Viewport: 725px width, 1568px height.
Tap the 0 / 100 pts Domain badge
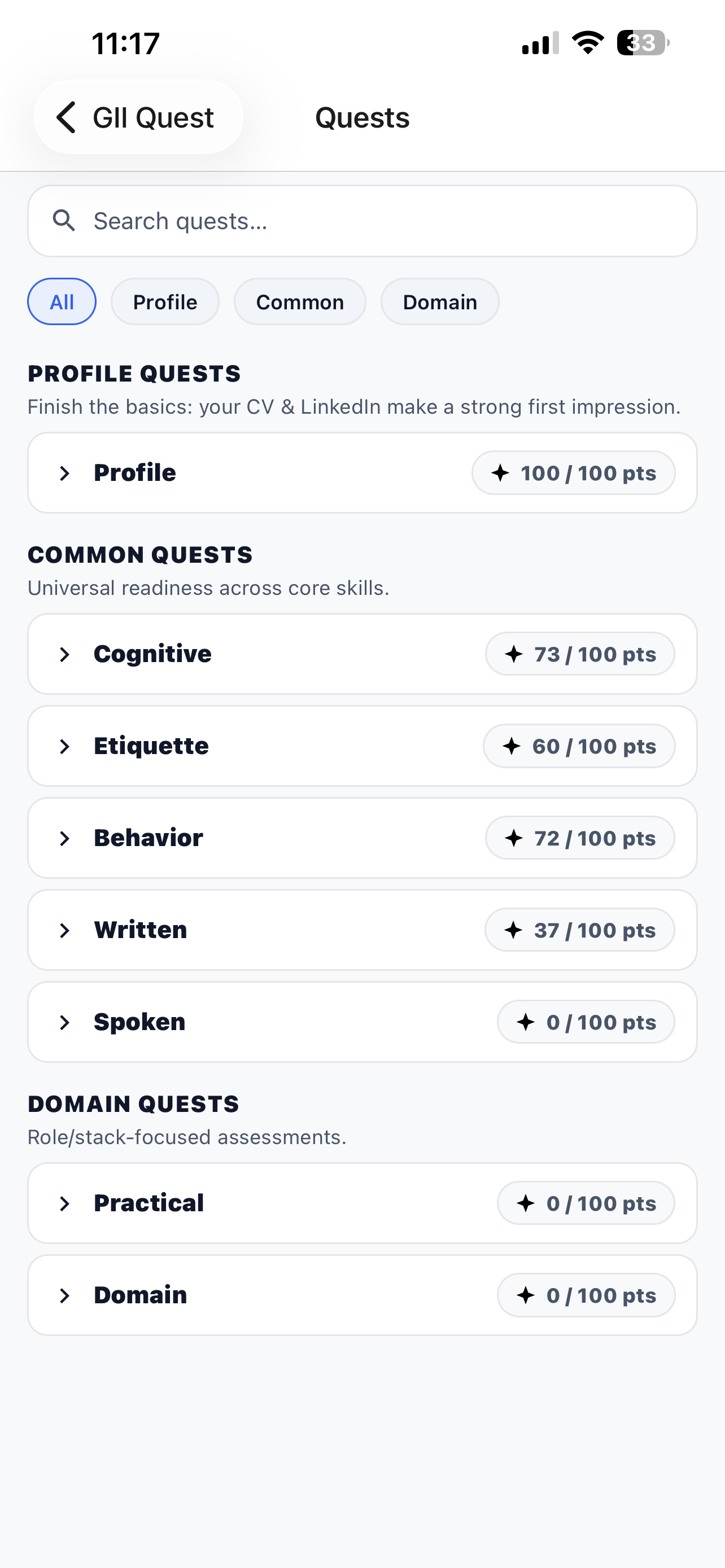click(586, 1295)
